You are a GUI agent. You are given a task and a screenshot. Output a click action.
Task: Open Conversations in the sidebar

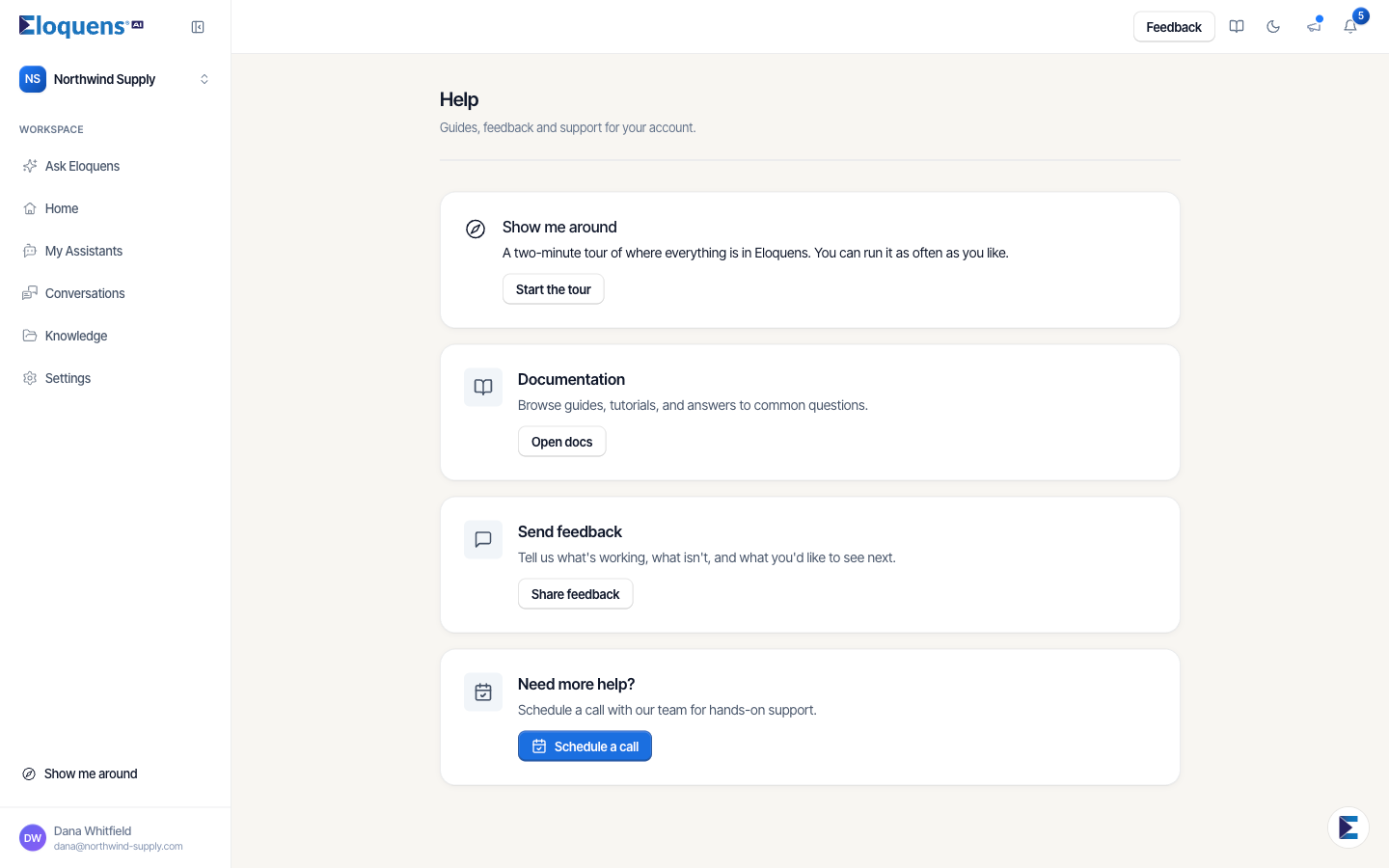pos(116,293)
